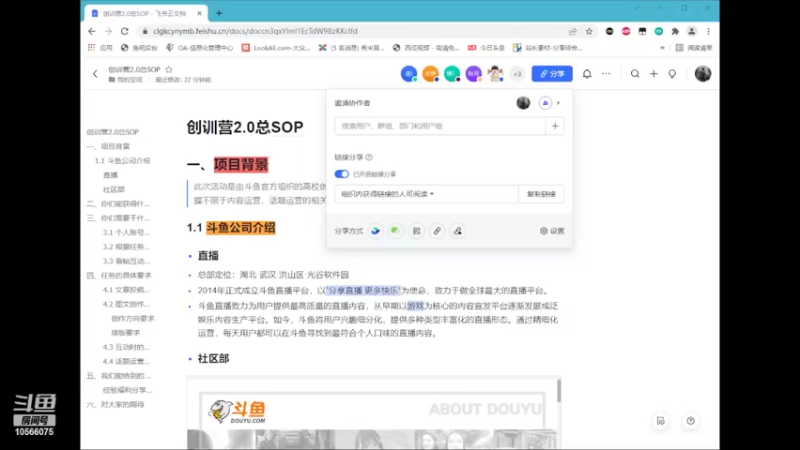Click the document heading 创训营2.0总SOP

245,127
